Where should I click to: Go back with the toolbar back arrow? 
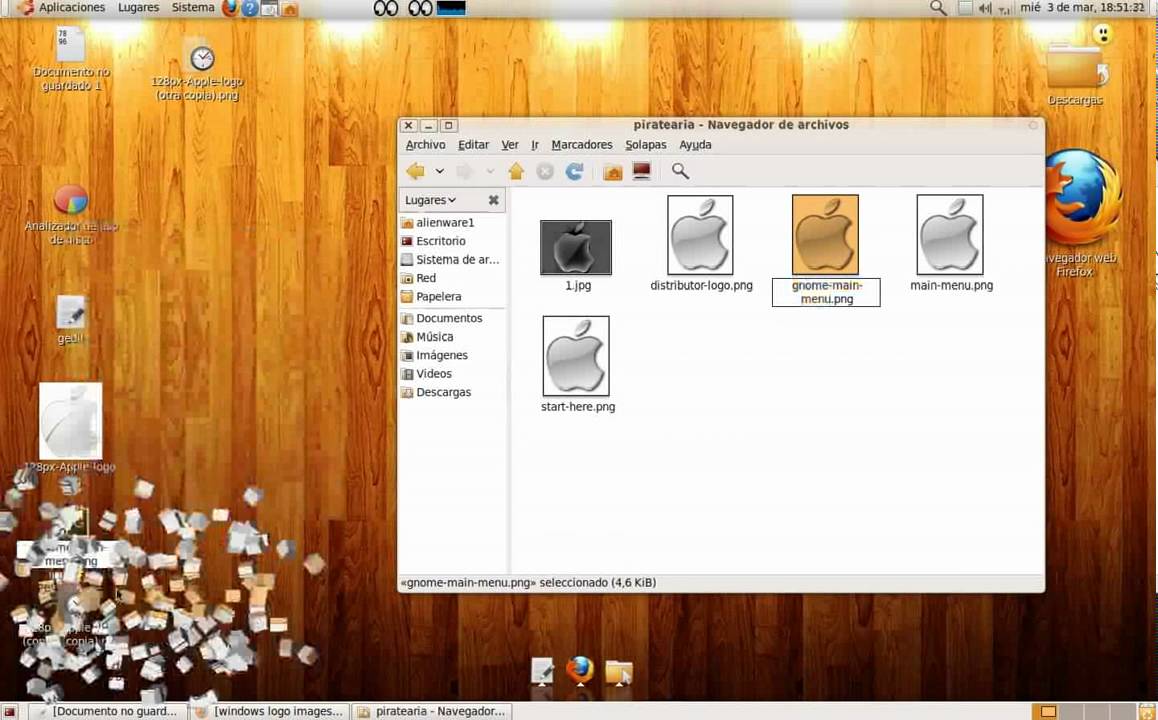click(x=415, y=171)
